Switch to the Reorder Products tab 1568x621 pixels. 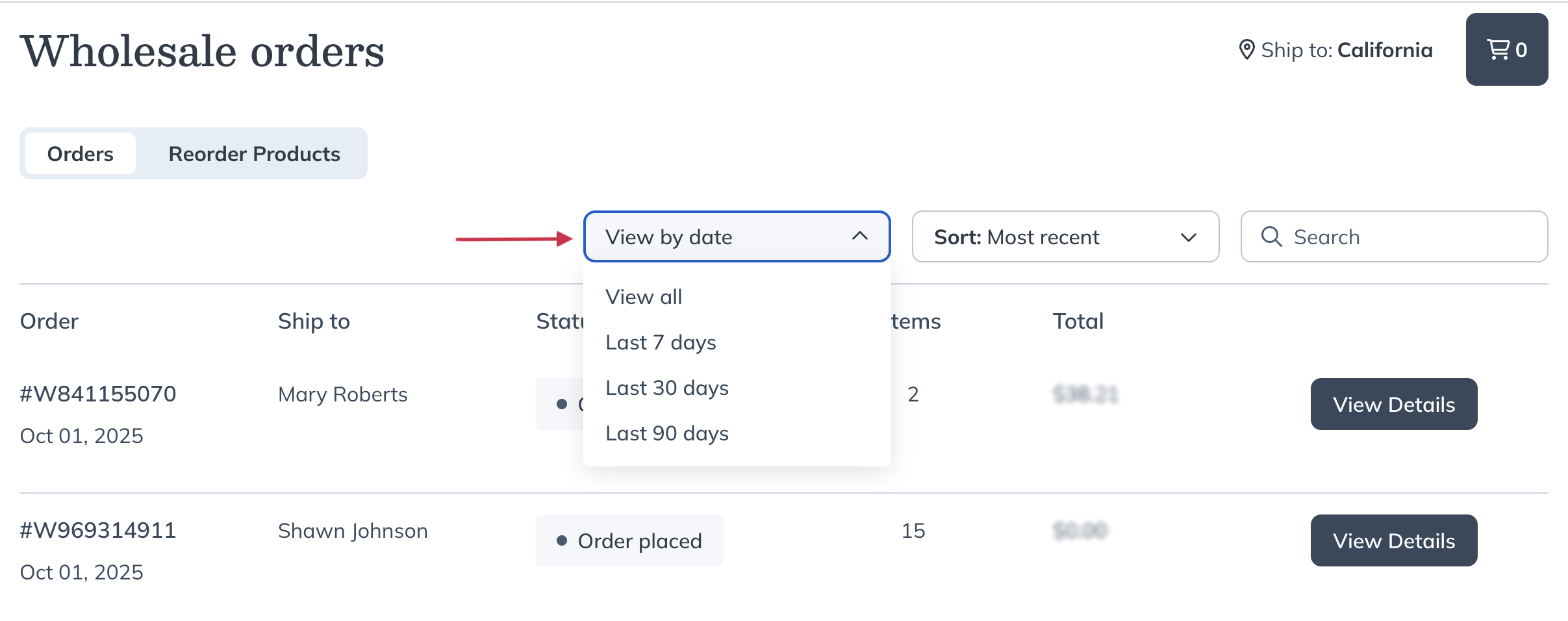pyautogui.click(x=254, y=154)
